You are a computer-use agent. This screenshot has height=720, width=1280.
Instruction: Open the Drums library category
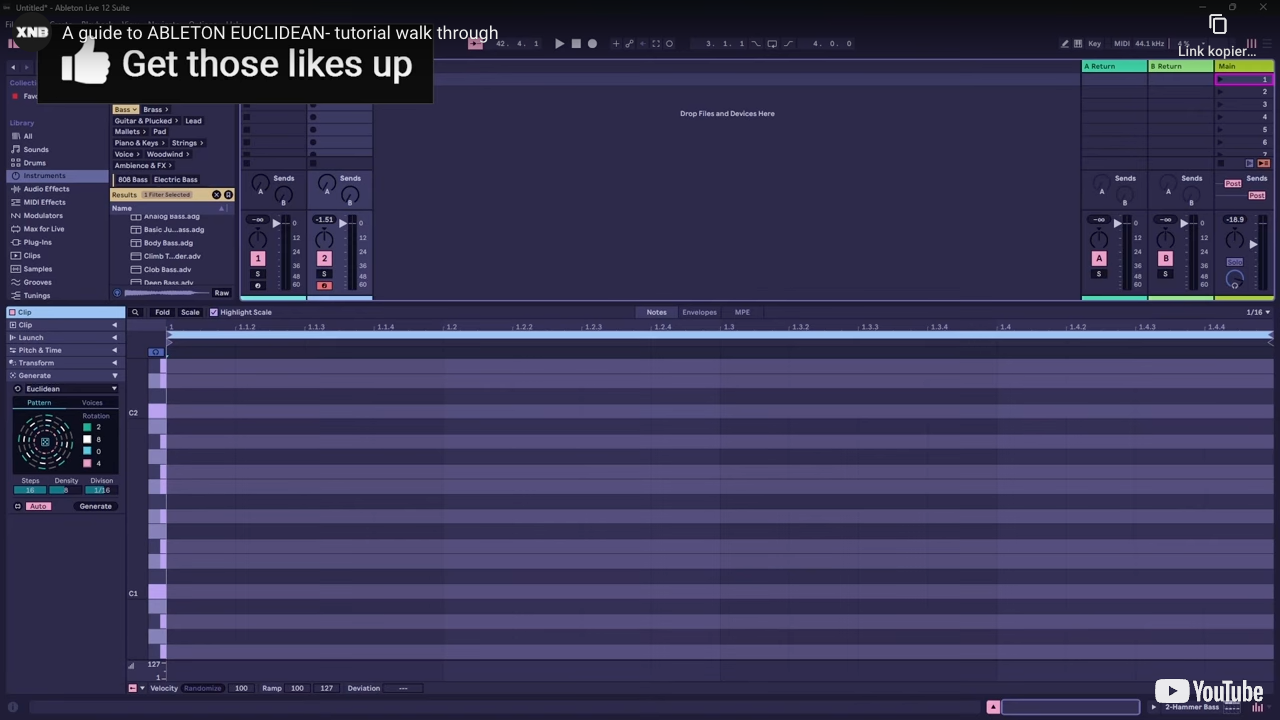coord(35,163)
